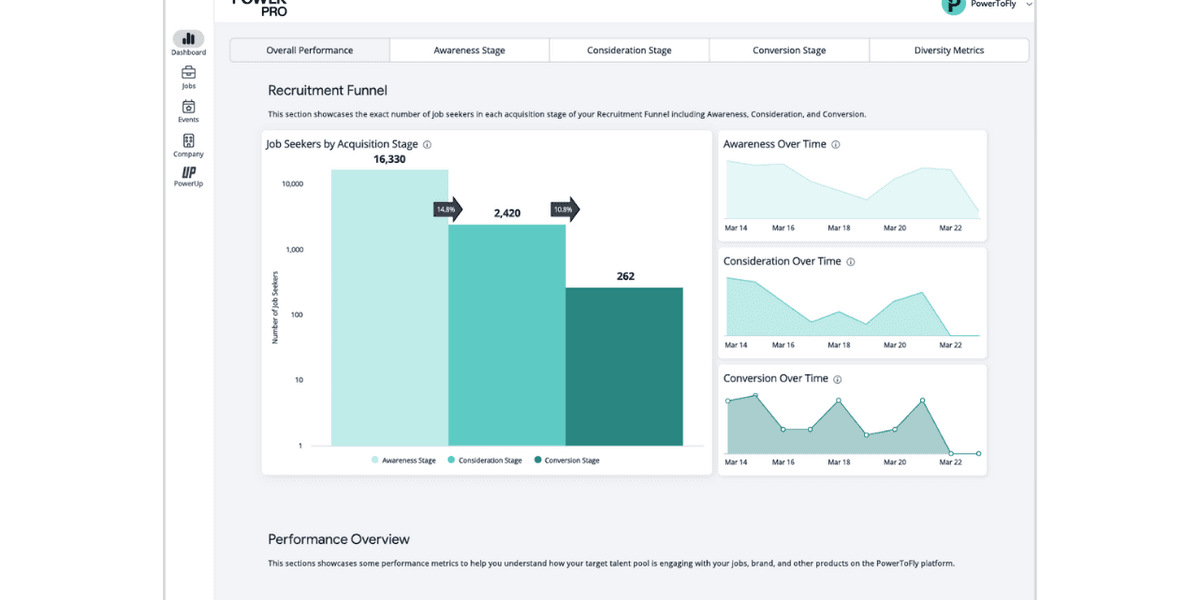Show info for Consideration Over Time
The image size is (1200, 600).
851,262
